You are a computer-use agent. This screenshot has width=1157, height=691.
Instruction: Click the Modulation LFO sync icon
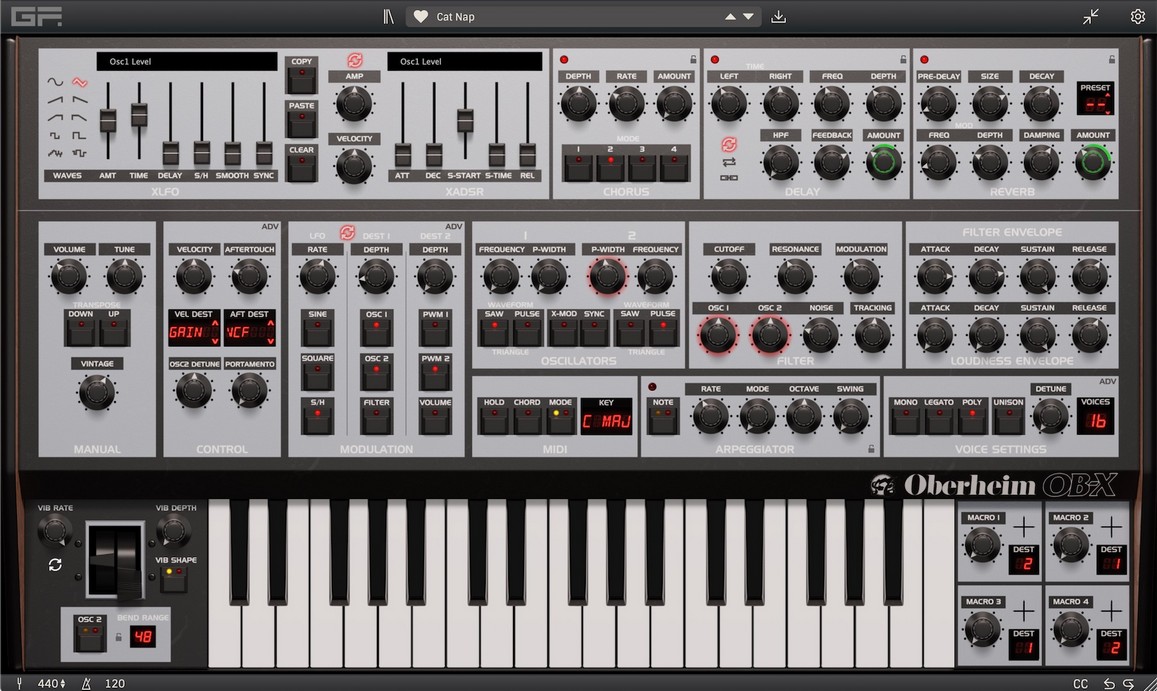[347, 233]
